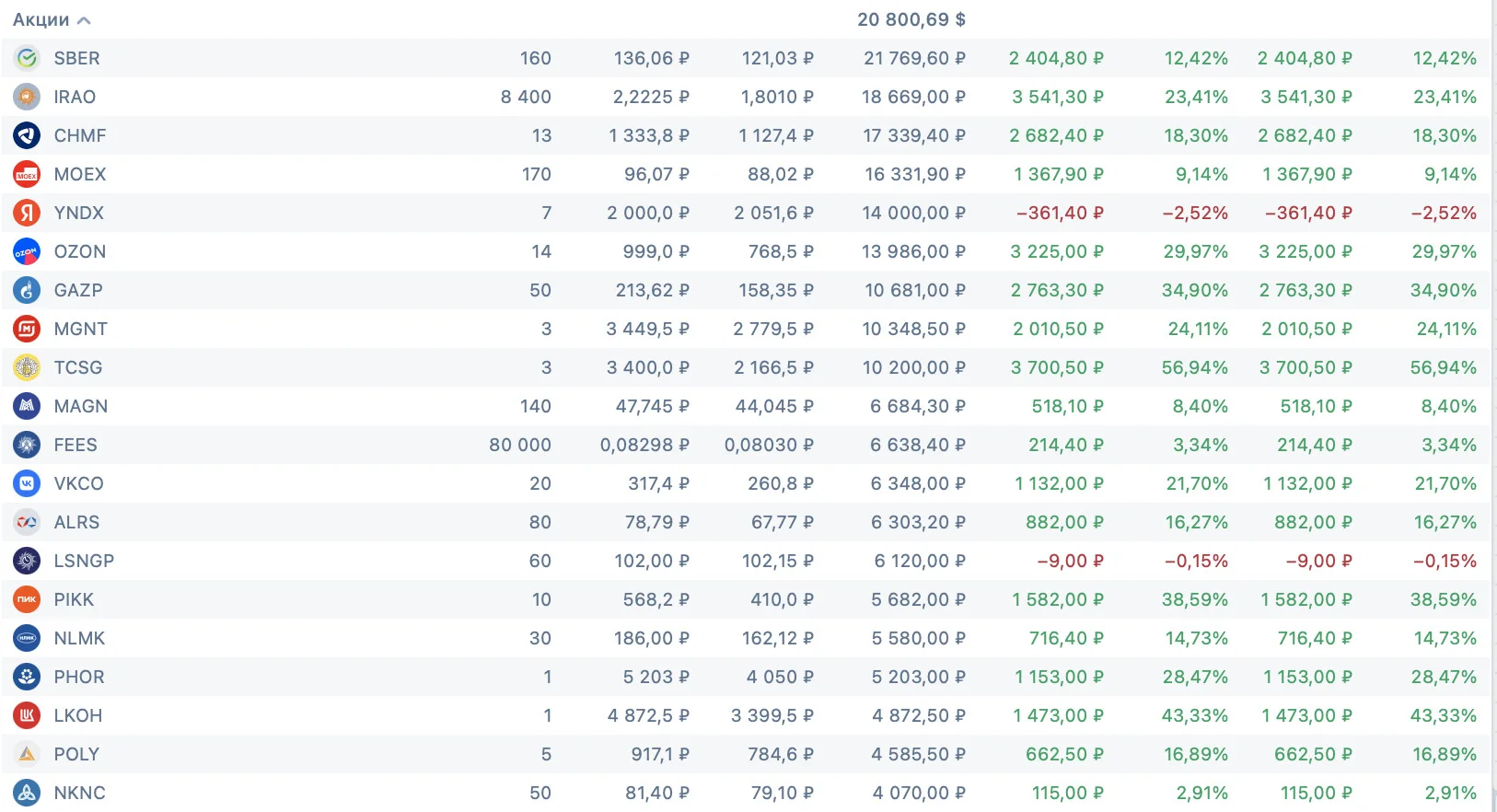Viewport: 1497px width, 812px height.
Task: Click IRAO quantity 8 400
Action: pos(526,97)
